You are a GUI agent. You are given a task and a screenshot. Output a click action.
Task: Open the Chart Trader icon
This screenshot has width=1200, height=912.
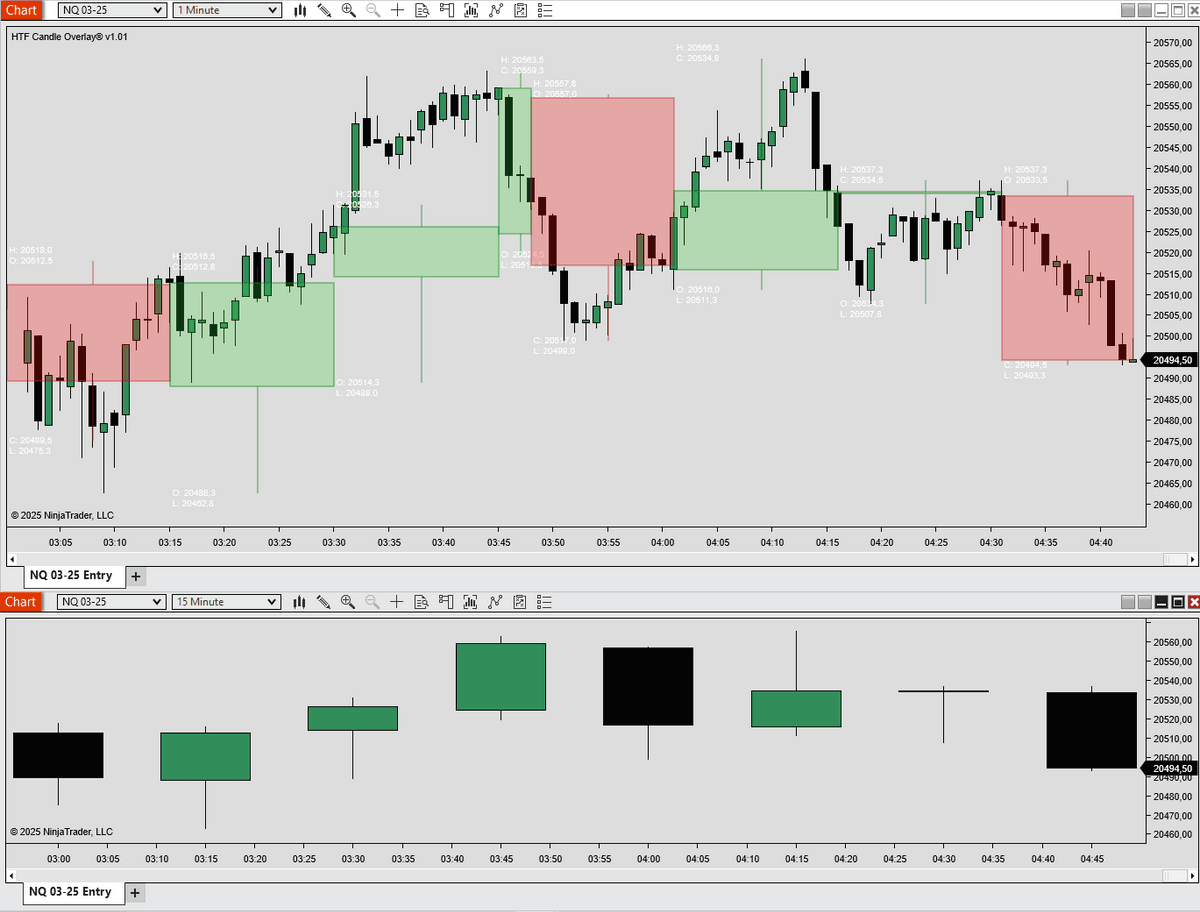click(x=446, y=10)
